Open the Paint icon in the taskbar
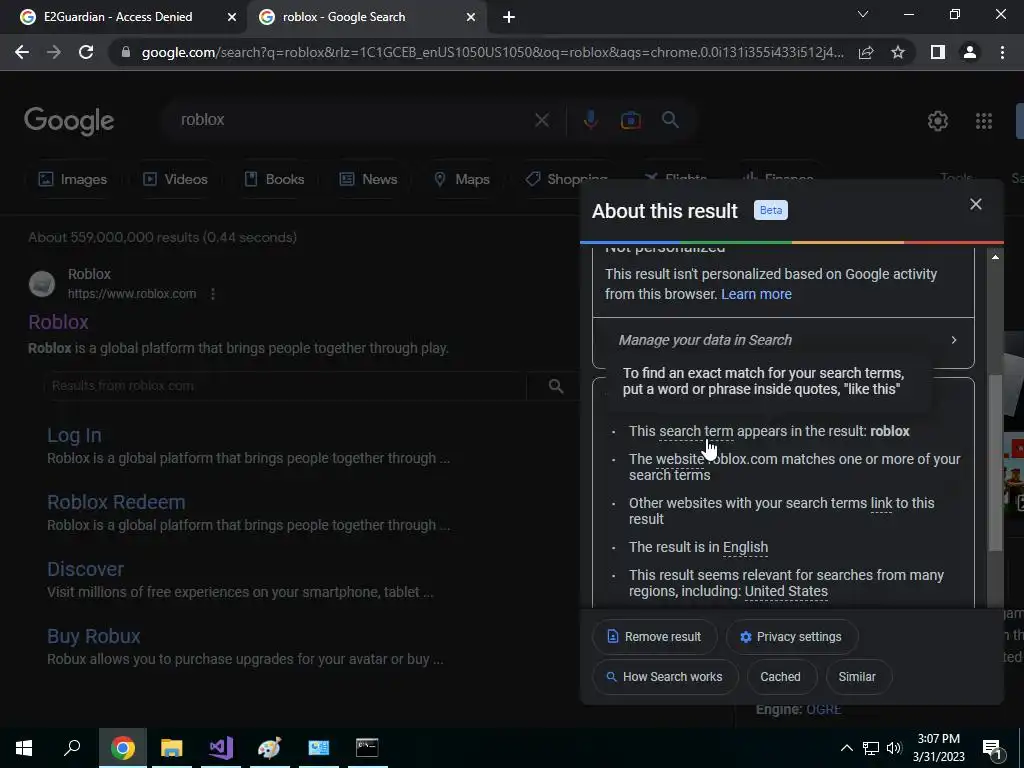The height and width of the screenshot is (768, 1024). tap(269, 748)
